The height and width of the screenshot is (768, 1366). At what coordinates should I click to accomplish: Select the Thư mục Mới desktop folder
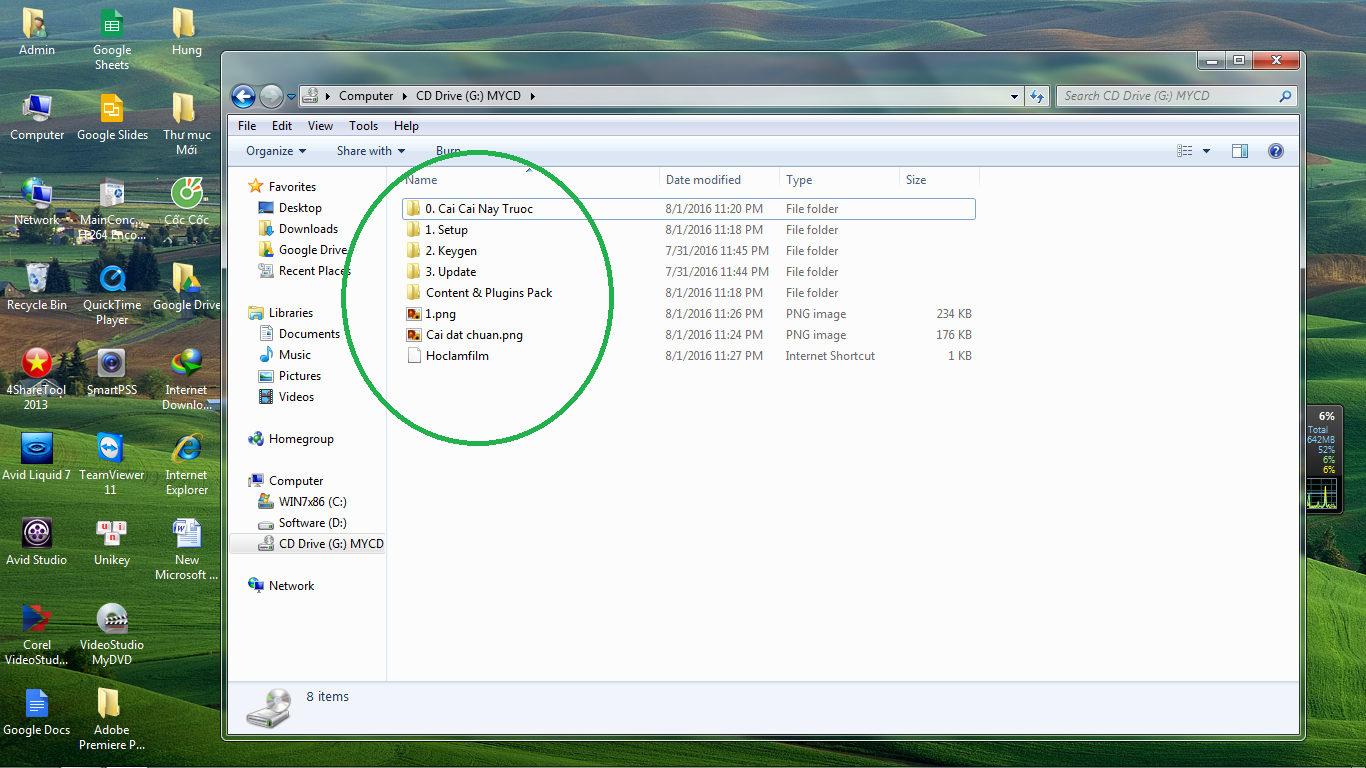(186, 124)
